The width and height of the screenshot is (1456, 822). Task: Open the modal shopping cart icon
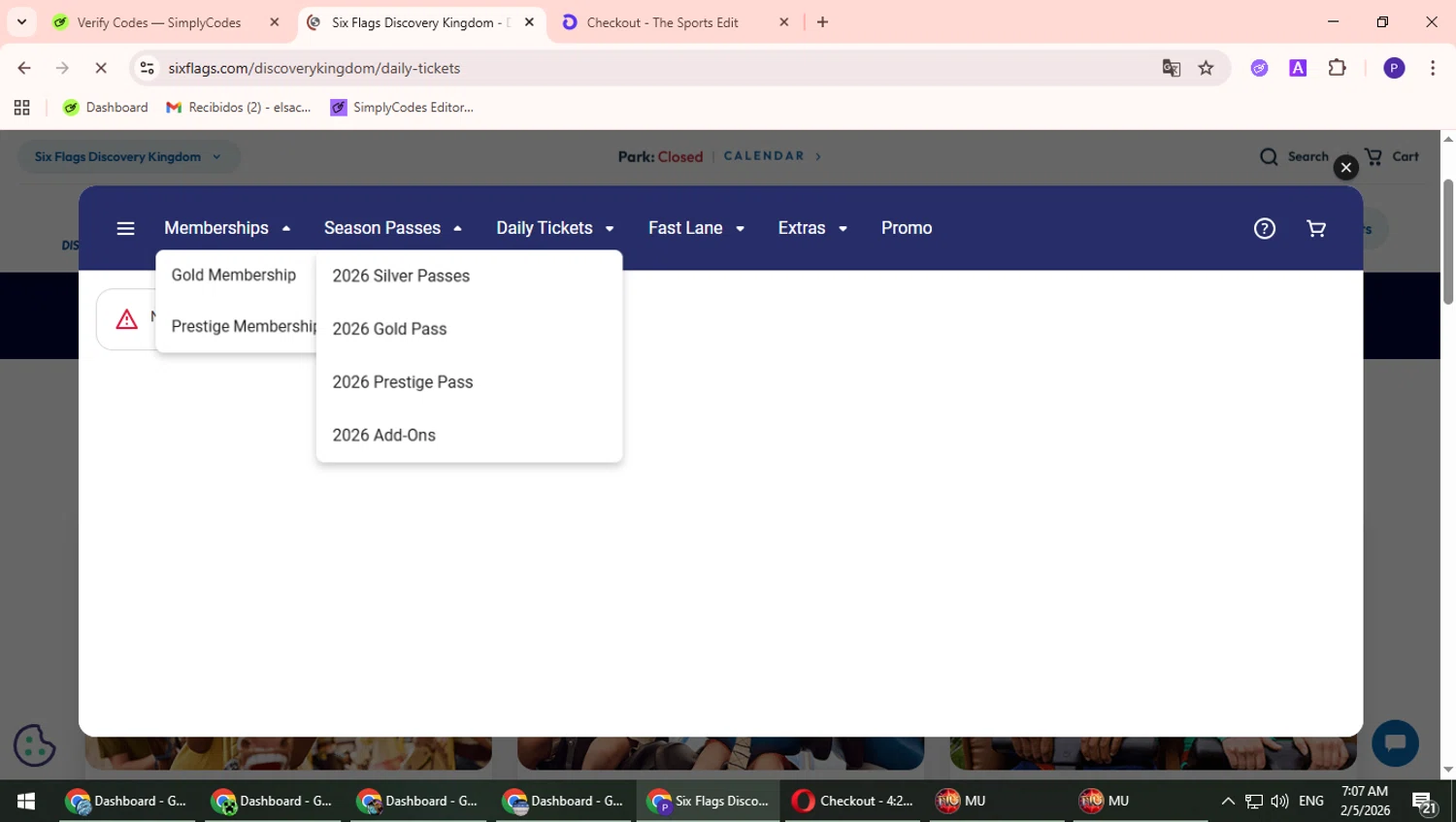coord(1316,228)
